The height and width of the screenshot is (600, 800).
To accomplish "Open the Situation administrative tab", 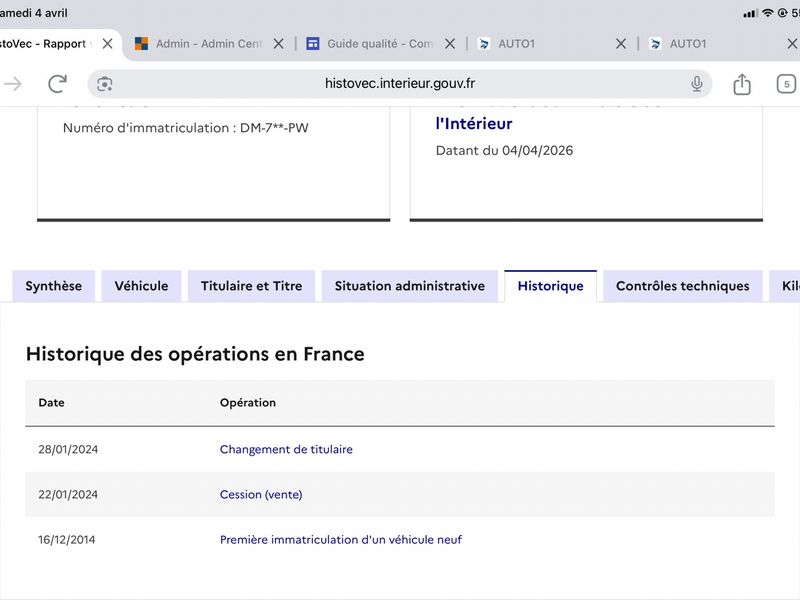I will pyautogui.click(x=409, y=286).
